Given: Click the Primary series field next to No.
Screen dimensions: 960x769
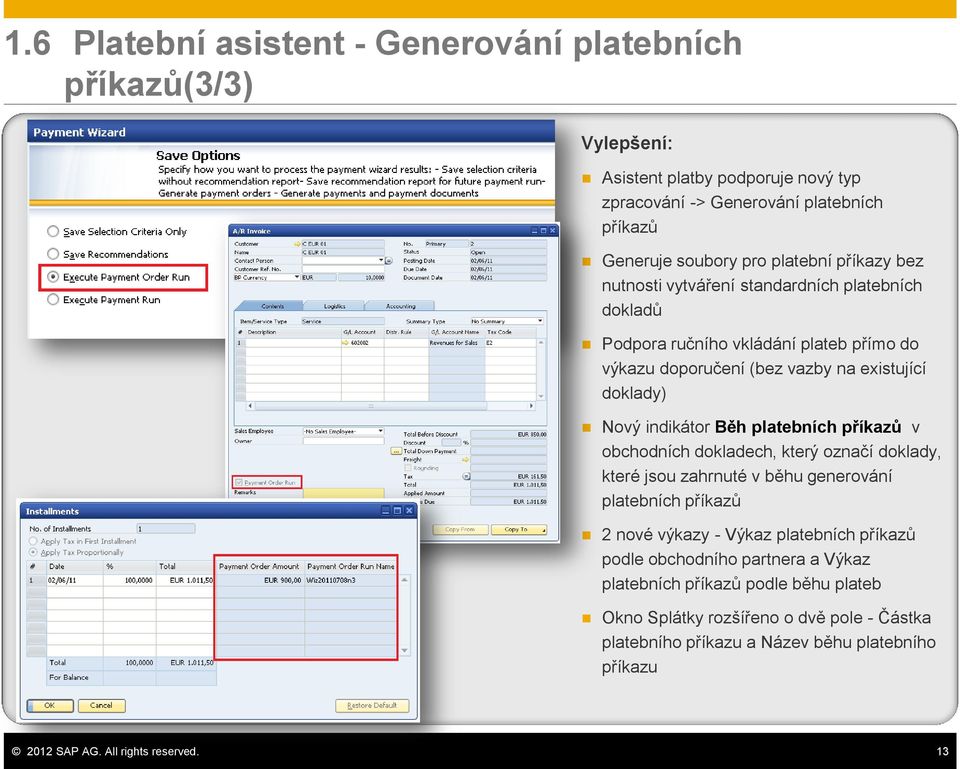Looking at the screenshot, I should (446, 244).
